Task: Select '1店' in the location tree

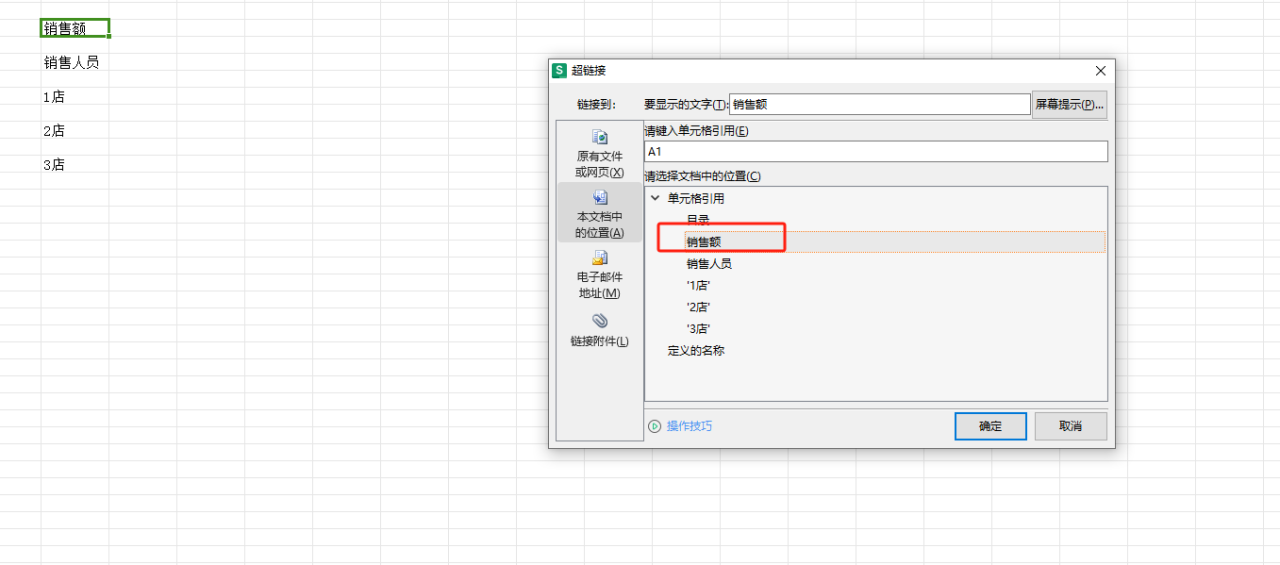Action: click(x=698, y=286)
